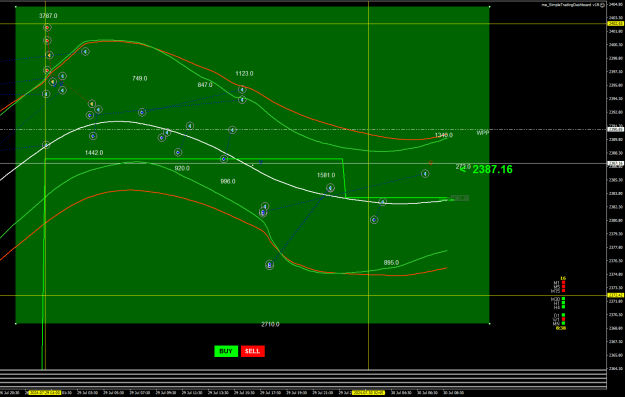The height and width of the screenshot is (397, 625).
Task: Select the 1581.0 chart label
Action: (x=326, y=175)
